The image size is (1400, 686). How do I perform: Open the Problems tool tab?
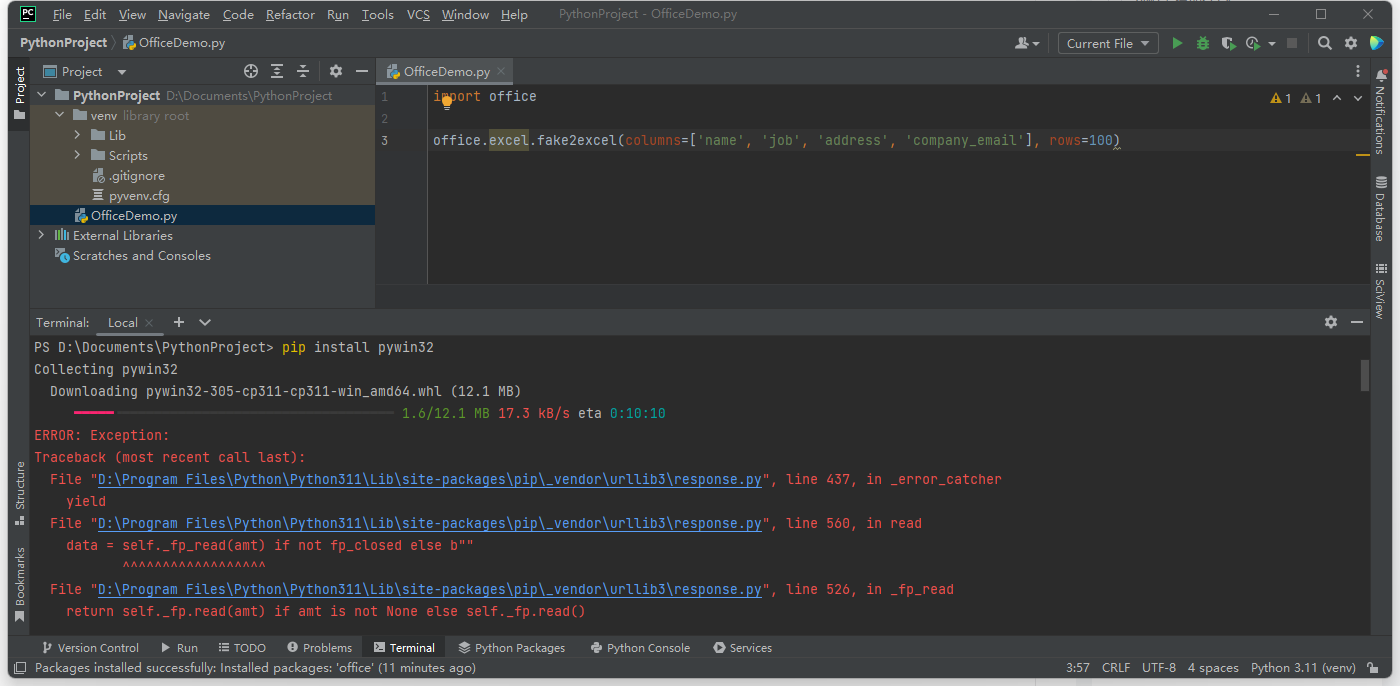tap(319, 648)
